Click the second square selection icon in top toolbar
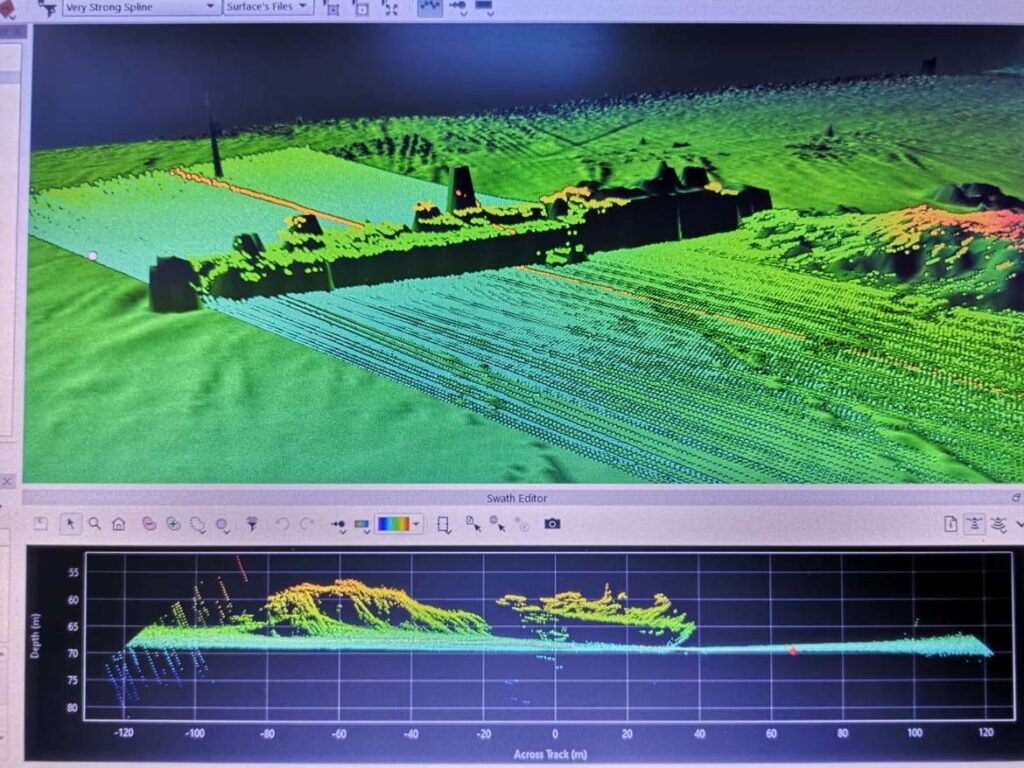 (x=360, y=8)
